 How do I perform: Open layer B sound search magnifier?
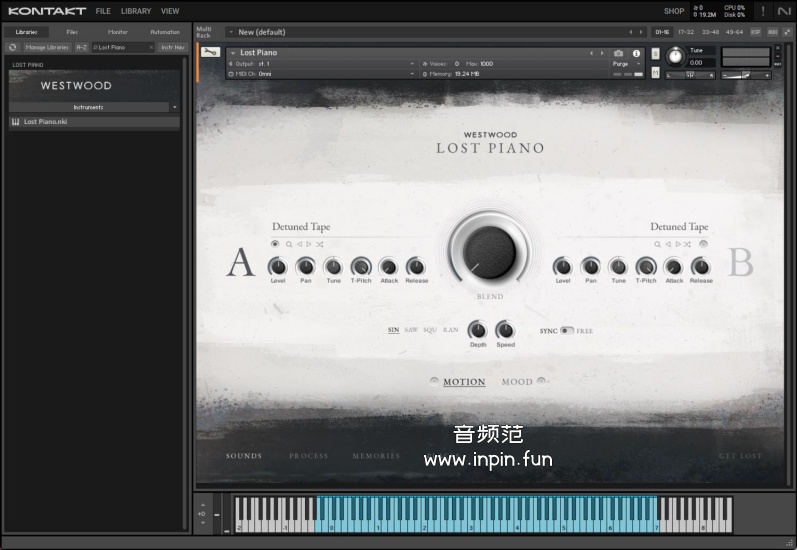point(657,244)
